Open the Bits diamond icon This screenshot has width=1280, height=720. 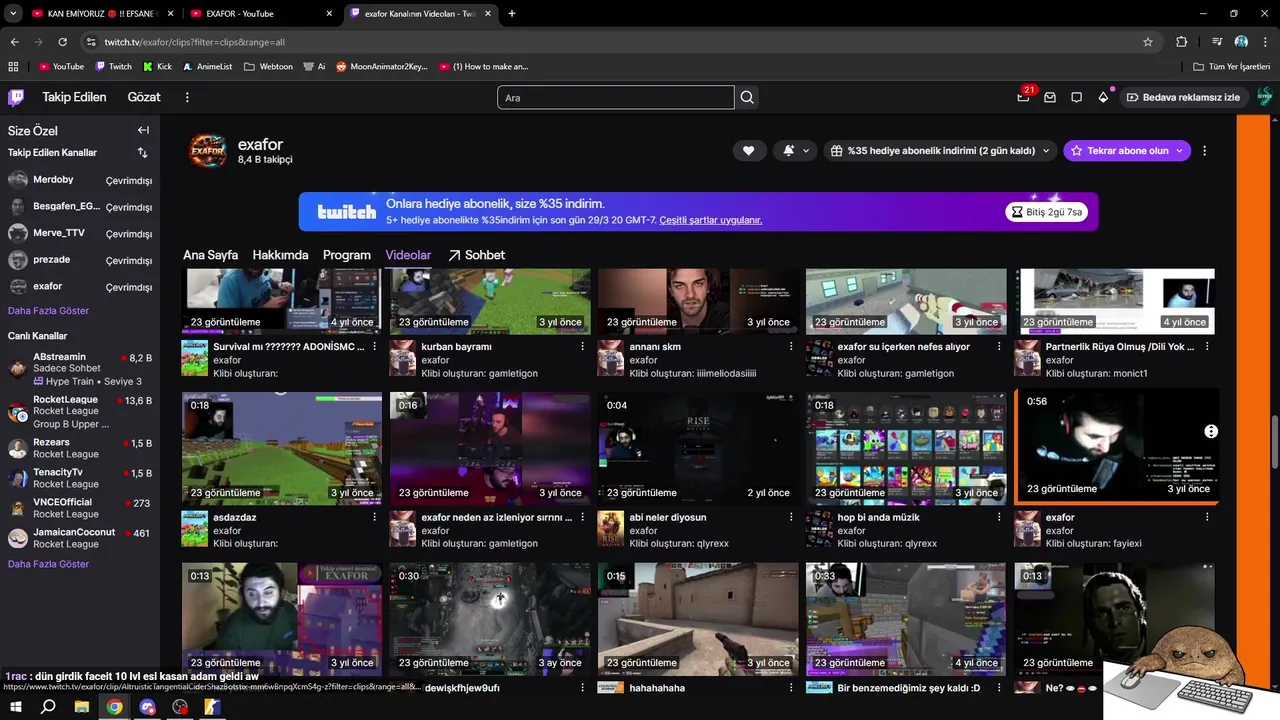[x=1103, y=97]
